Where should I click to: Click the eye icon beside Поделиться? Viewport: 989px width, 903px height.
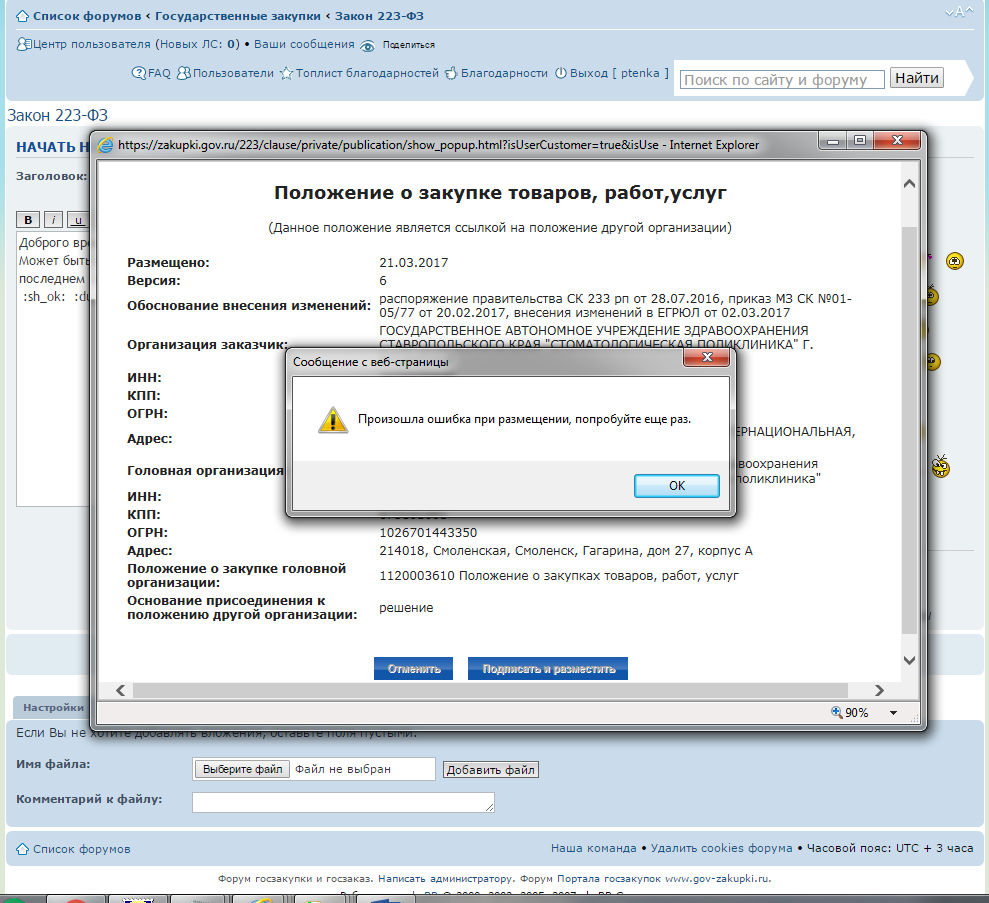pos(368,45)
